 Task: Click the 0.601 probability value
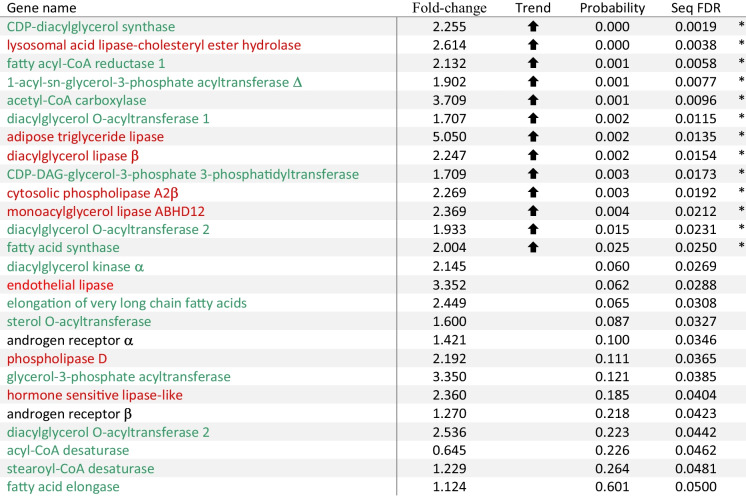[x=612, y=487]
